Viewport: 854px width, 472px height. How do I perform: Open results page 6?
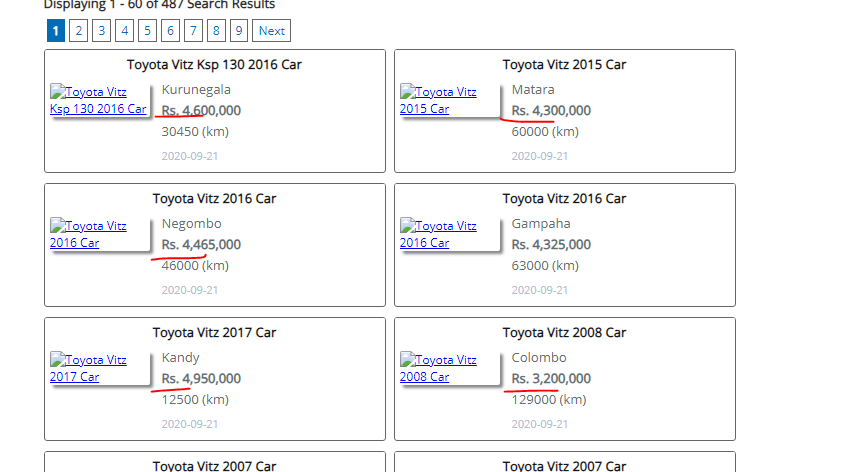click(x=170, y=30)
